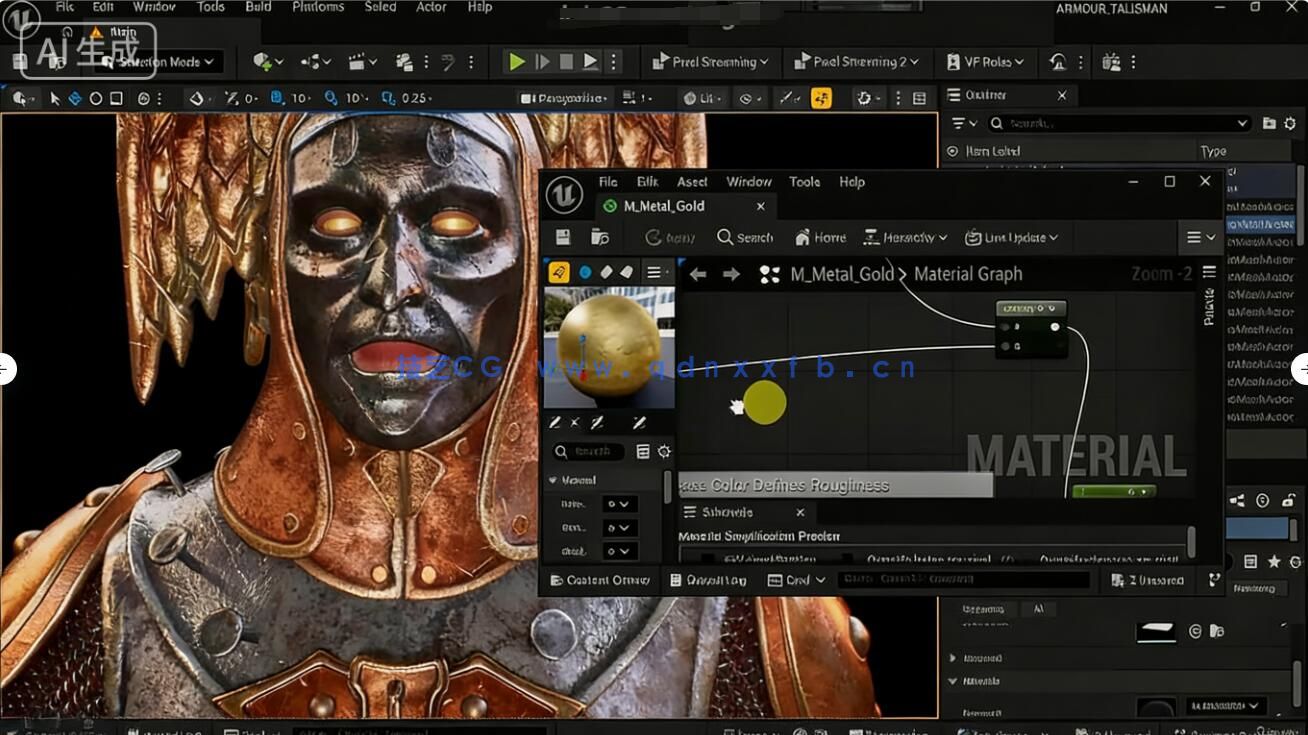Open viewport settings with the lightning bolt icon

pos(820,97)
